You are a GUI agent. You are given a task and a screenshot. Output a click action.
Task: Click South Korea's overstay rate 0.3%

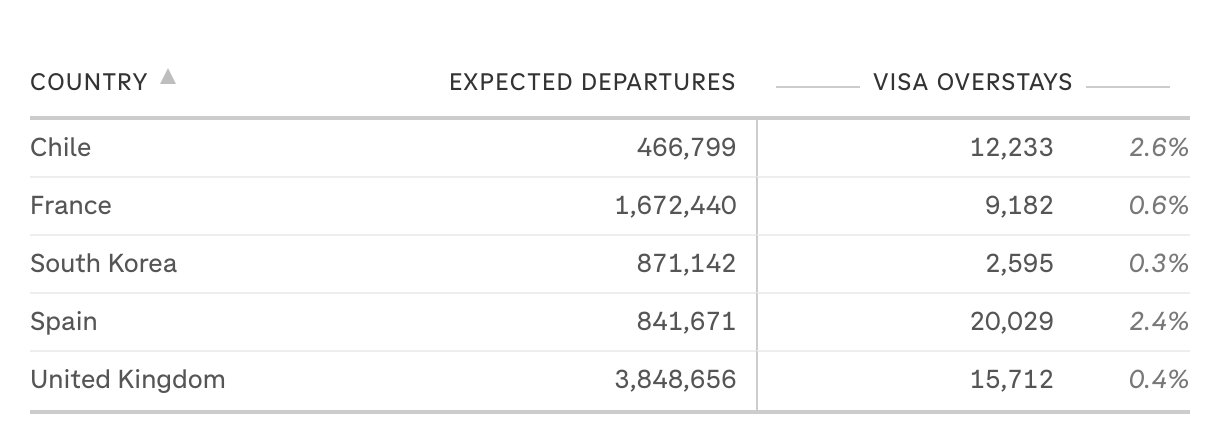(1159, 264)
